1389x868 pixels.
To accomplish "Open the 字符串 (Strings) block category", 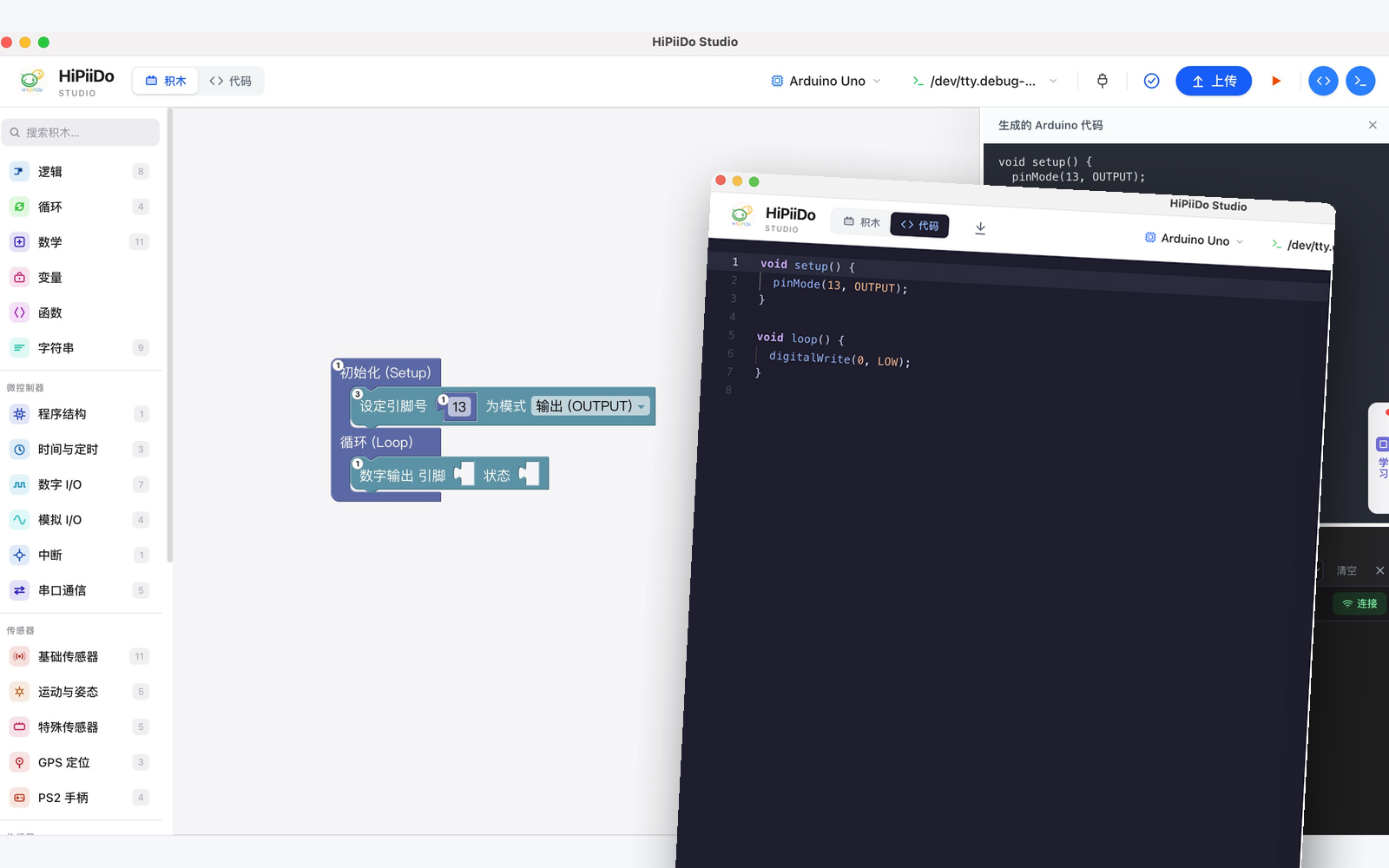I will tap(80, 348).
